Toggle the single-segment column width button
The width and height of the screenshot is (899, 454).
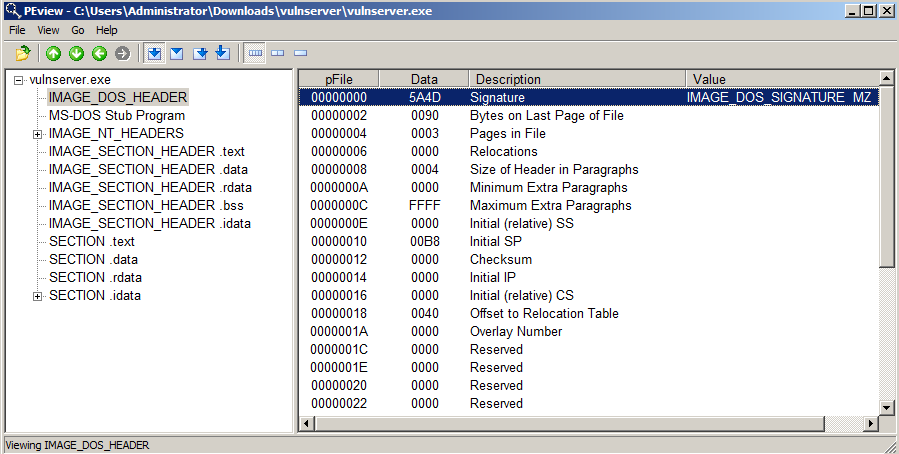pos(300,53)
